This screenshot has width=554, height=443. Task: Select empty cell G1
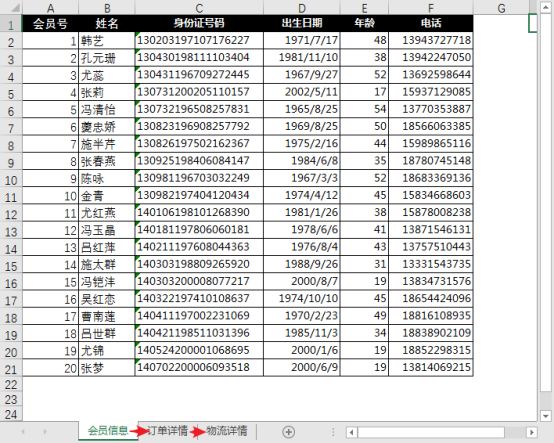click(501, 23)
